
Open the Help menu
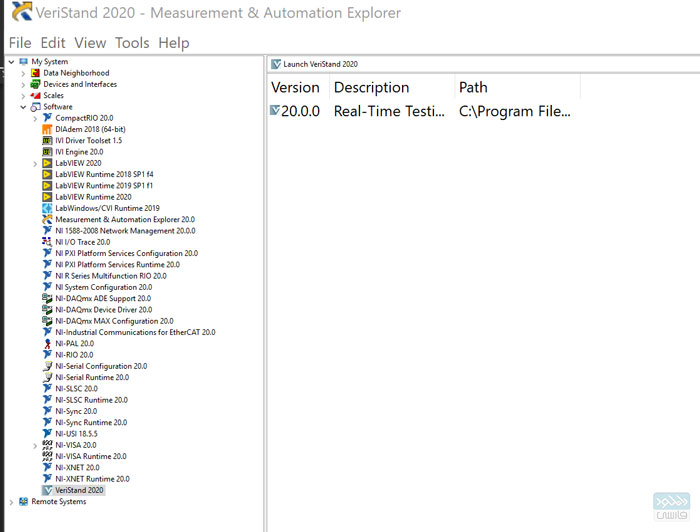[x=173, y=43]
